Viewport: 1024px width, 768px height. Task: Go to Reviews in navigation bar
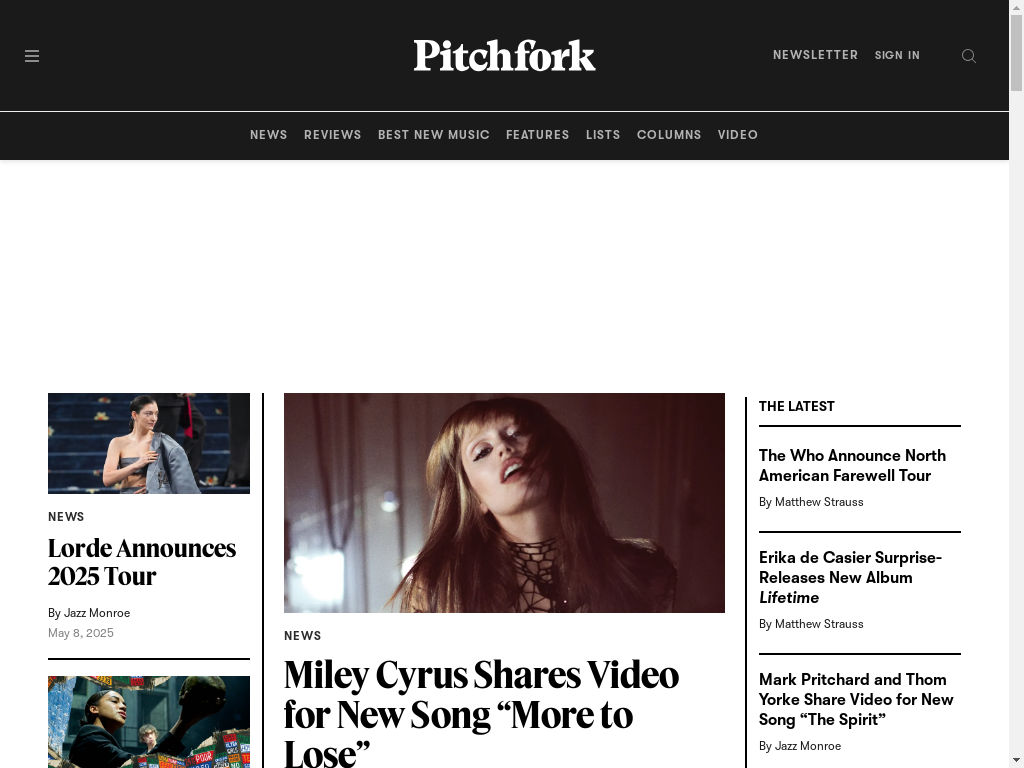coord(332,135)
